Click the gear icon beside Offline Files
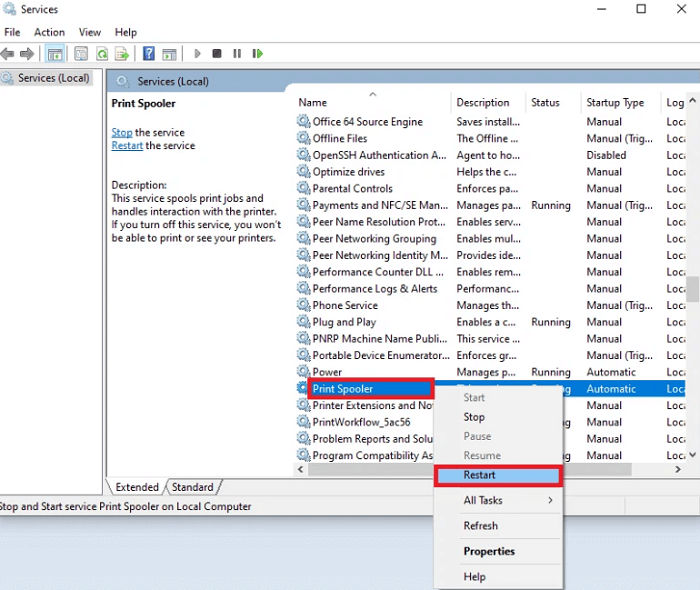Image resolution: width=700 pixels, height=590 pixels. 304,138
